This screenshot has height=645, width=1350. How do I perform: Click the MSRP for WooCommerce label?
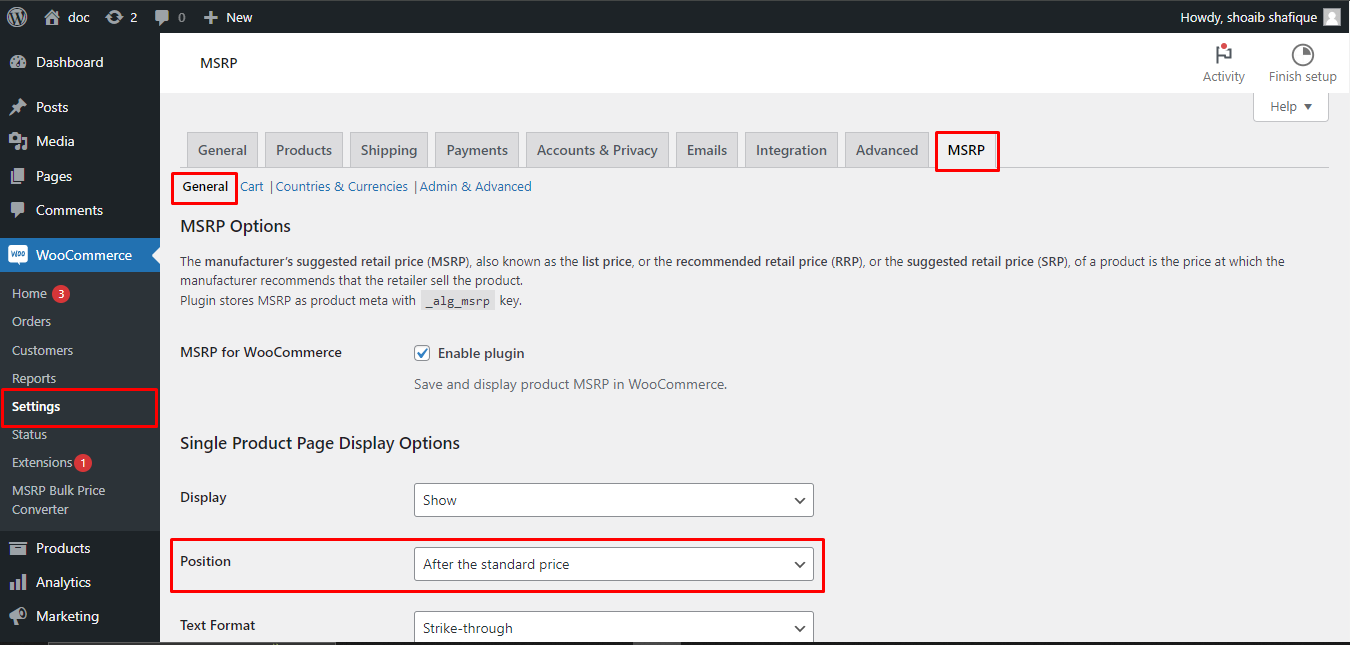(x=261, y=352)
